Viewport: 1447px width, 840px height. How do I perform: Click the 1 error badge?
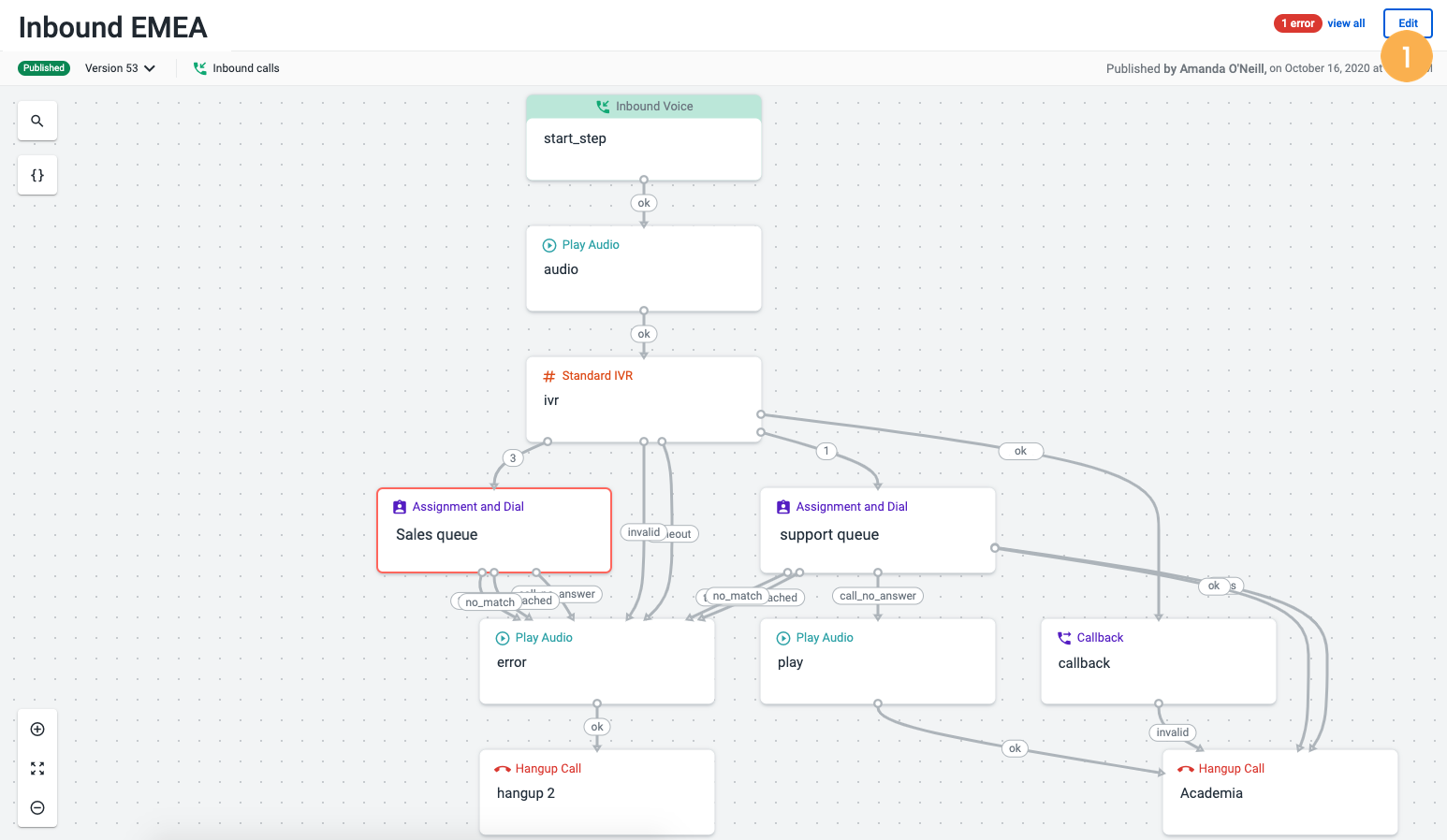pos(1297,23)
